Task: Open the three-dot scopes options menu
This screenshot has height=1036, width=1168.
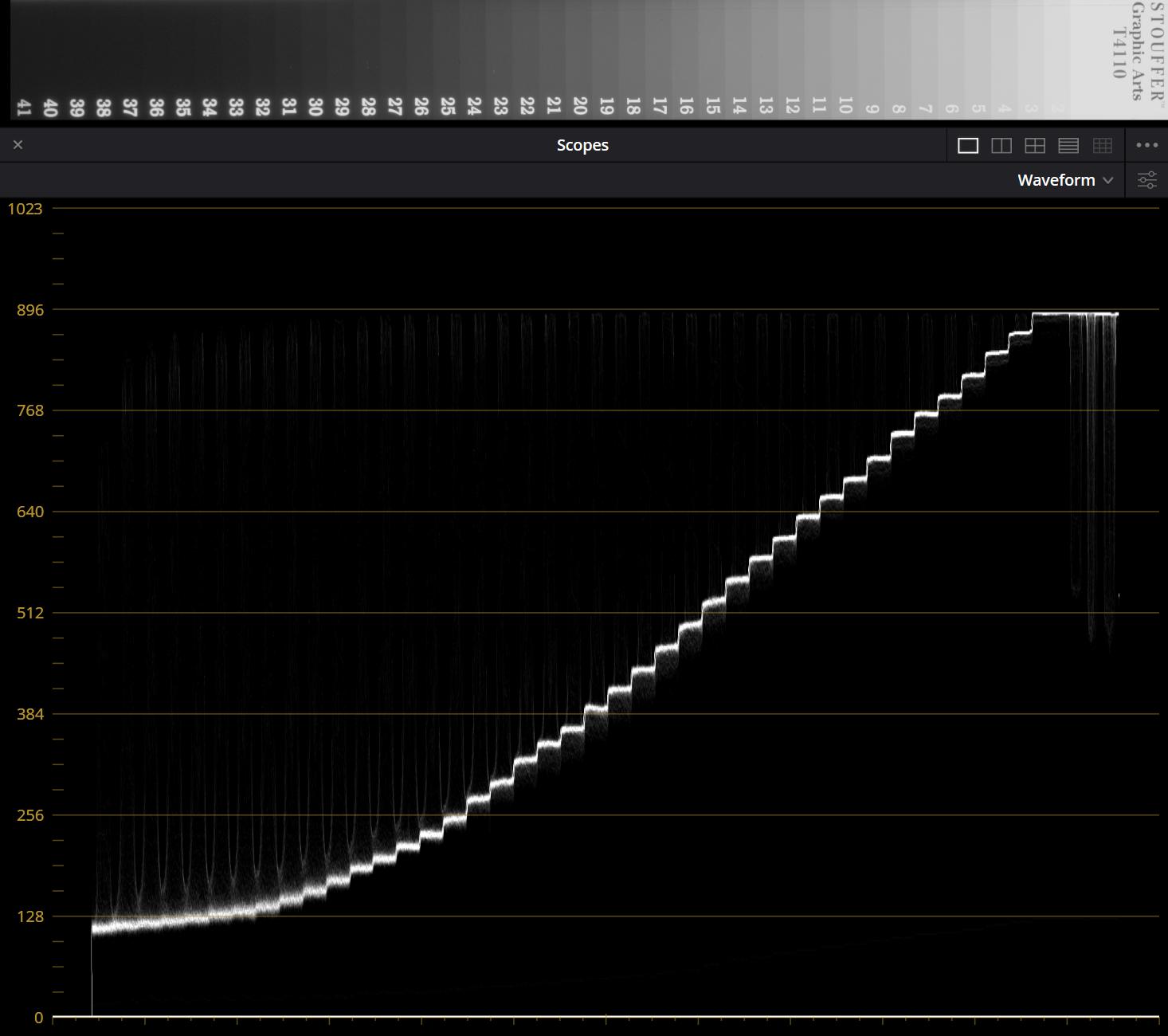Action: click(1146, 145)
